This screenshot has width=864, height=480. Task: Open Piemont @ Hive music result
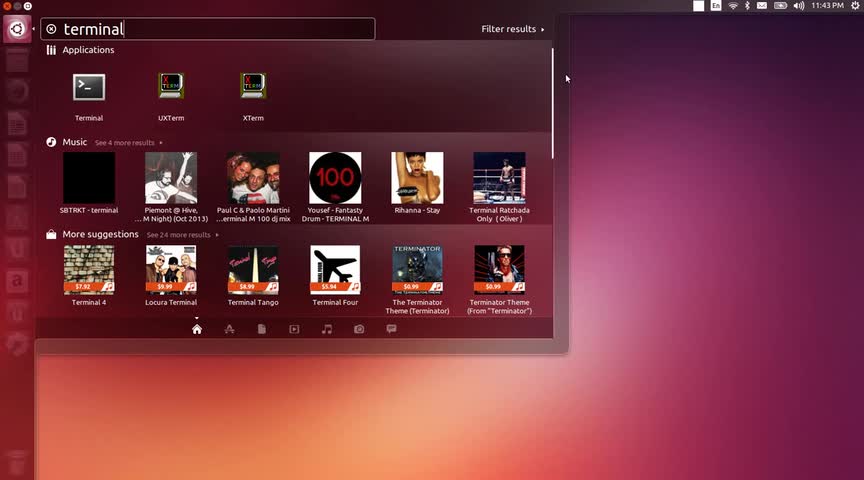pos(171,178)
